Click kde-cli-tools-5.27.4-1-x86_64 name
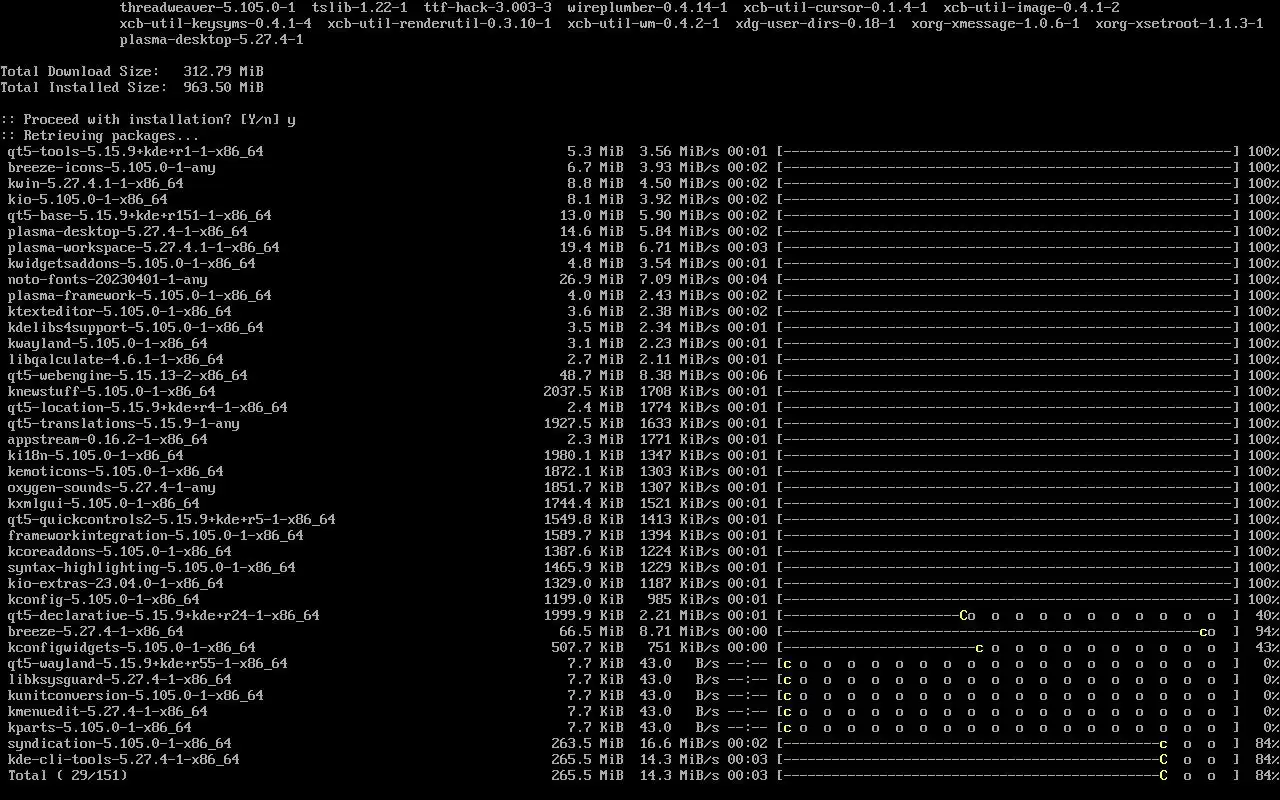The height and width of the screenshot is (800, 1280). 124,759
